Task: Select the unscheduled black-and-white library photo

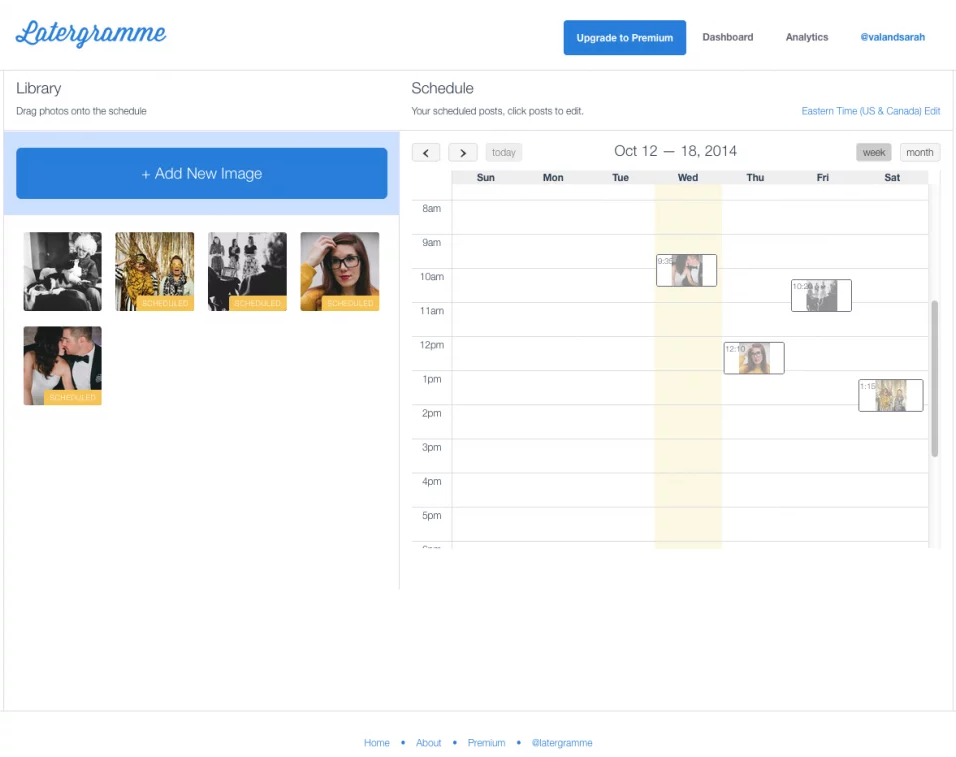Action: (62, 271)
